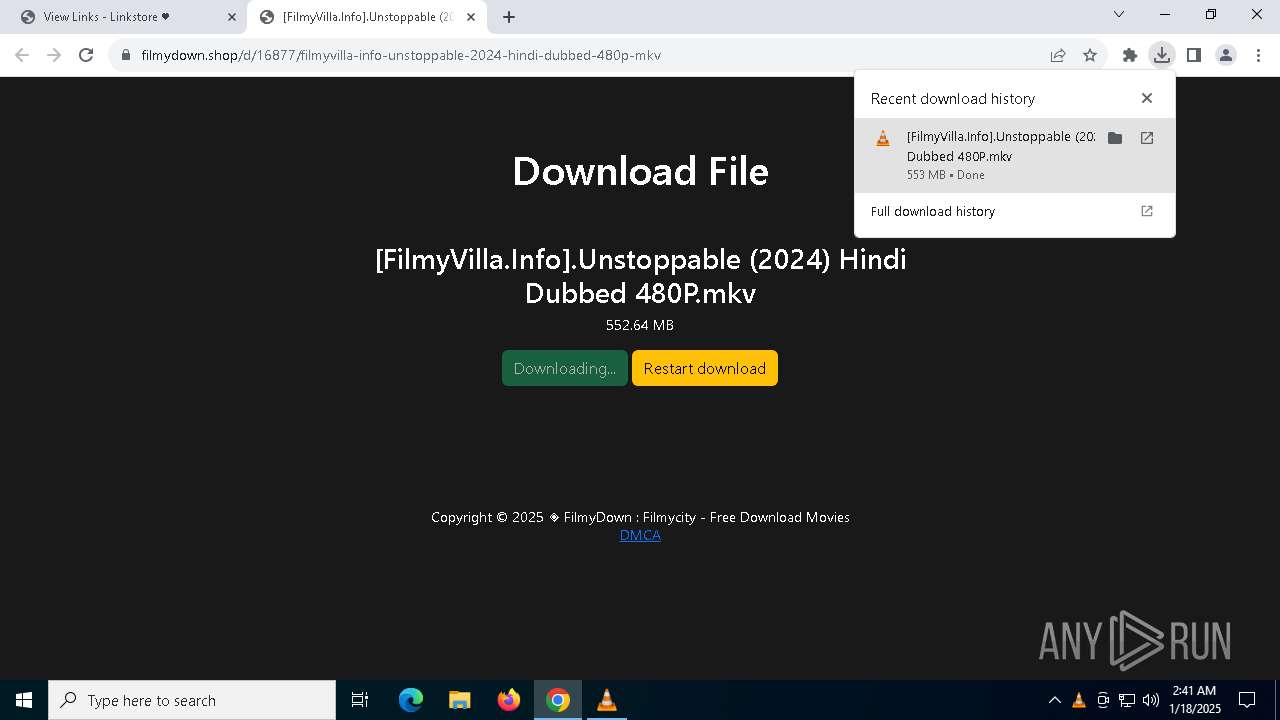
Task: Close the Recent download history popup
Action: tap(1147, 98)
